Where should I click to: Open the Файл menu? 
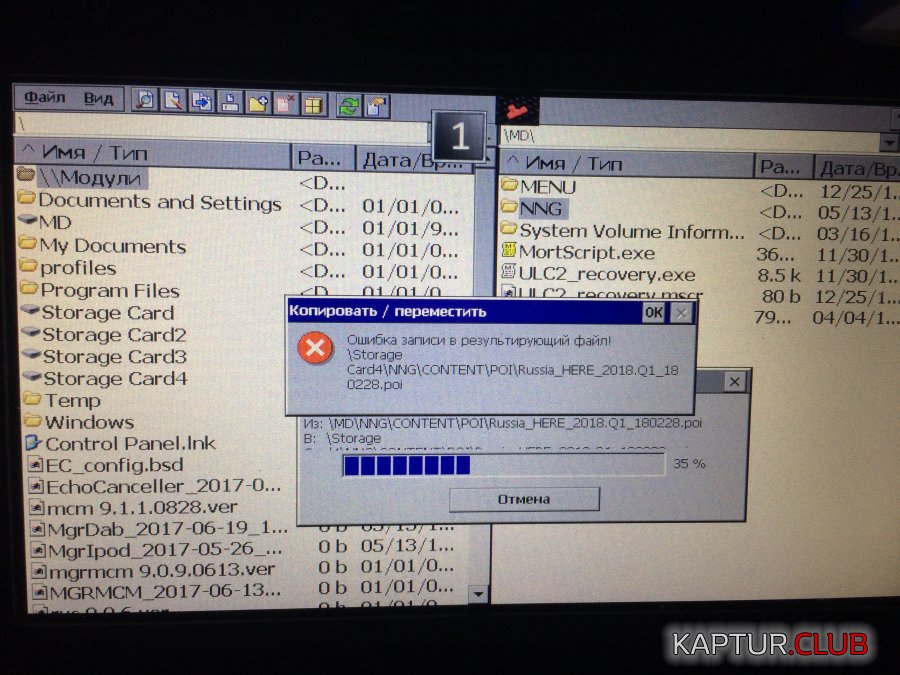[45, 98]
